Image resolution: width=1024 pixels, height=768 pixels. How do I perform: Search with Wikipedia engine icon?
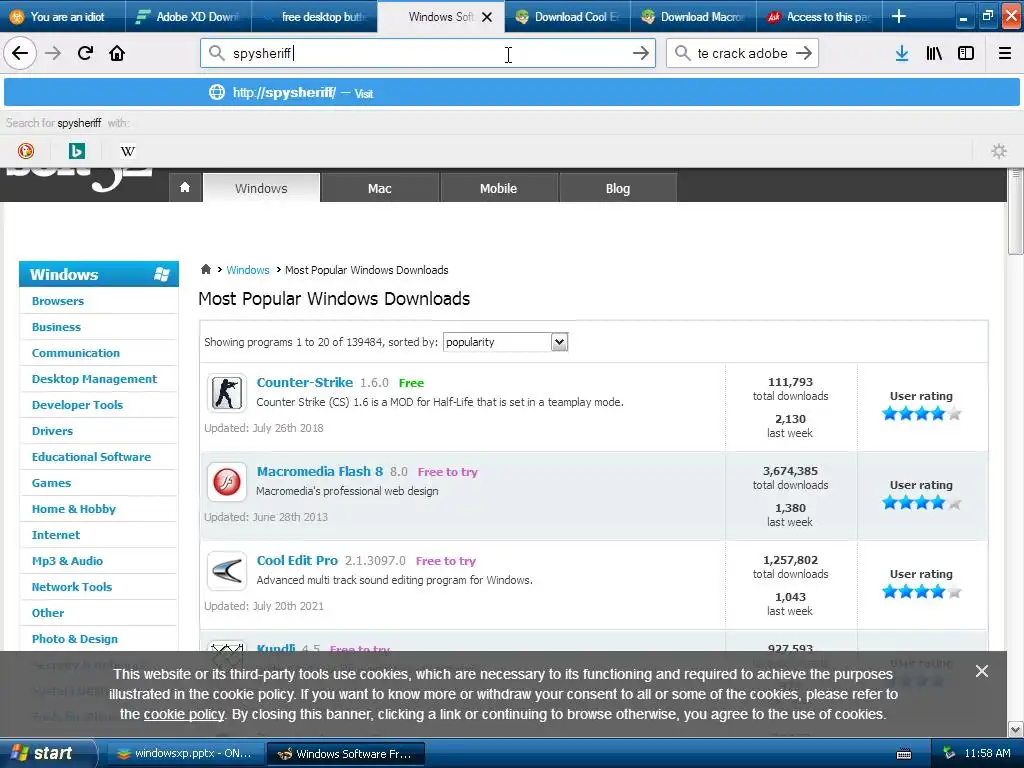128,151
